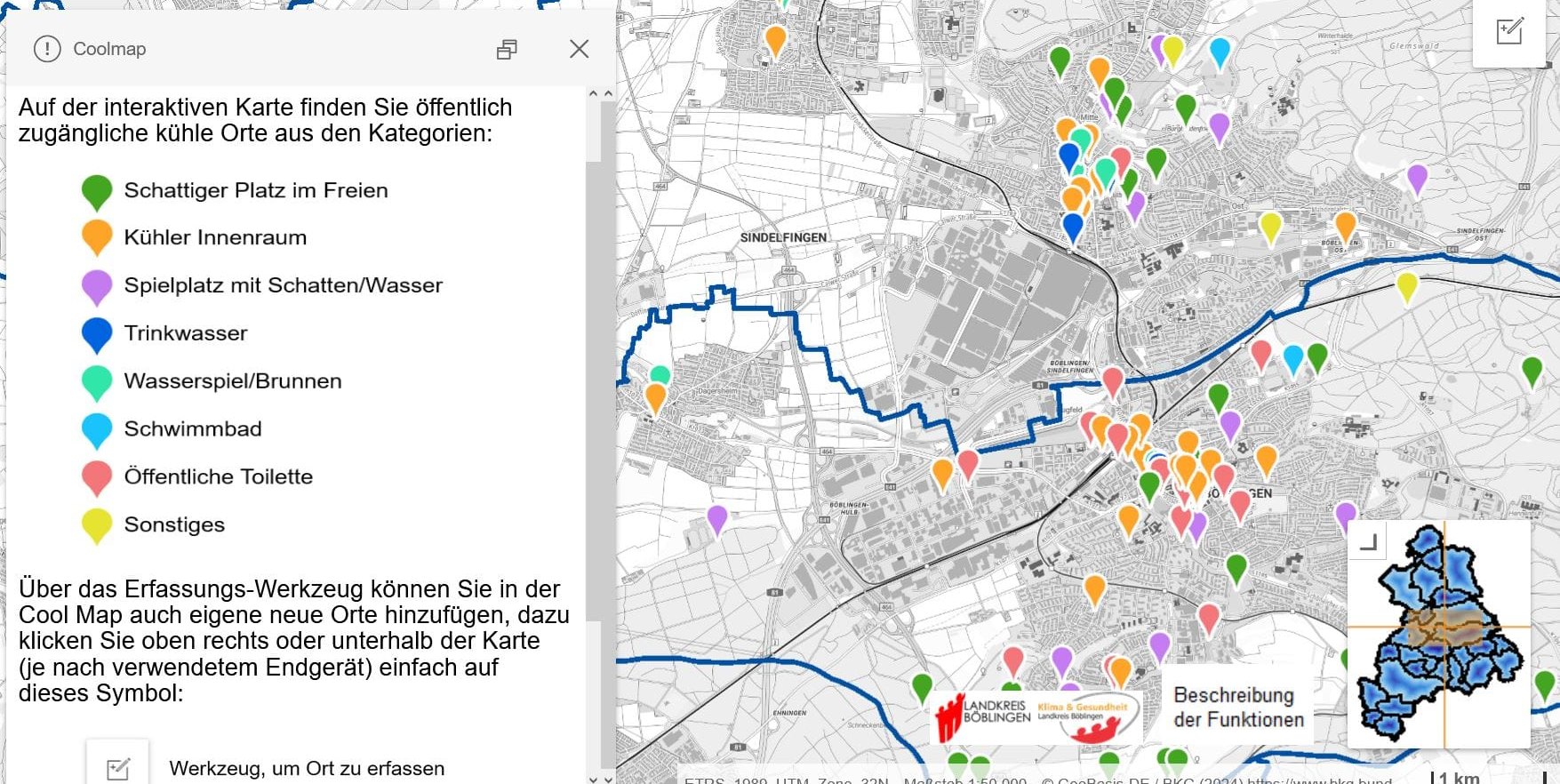Click the blue 'Trinkwasser' legend pin

[x=97, y=332]
